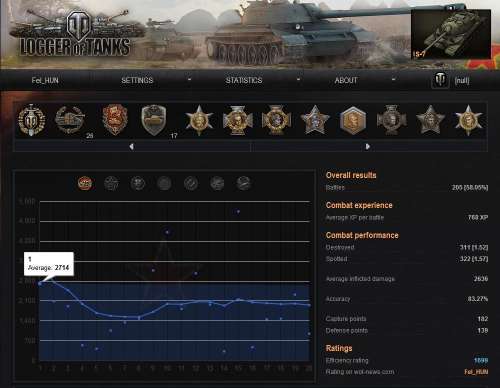Click the Spotted value 322 [1.57]
500x388 pixels.
point(474,259)
